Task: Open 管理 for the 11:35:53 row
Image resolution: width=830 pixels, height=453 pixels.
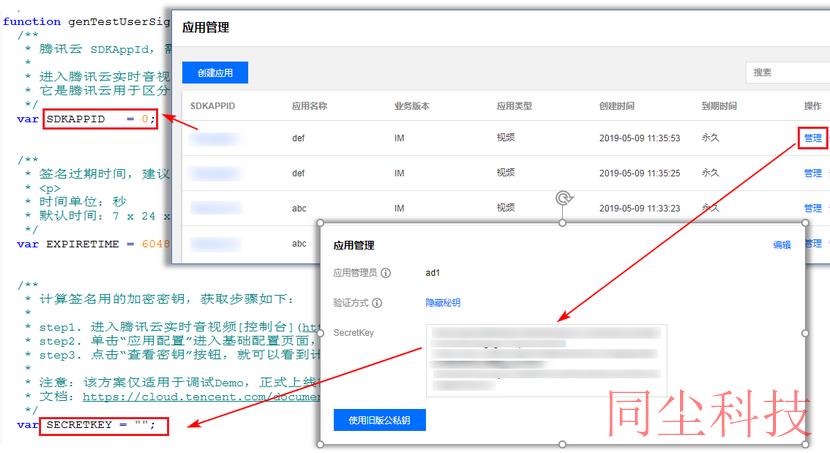Action: tap(813, 138)
